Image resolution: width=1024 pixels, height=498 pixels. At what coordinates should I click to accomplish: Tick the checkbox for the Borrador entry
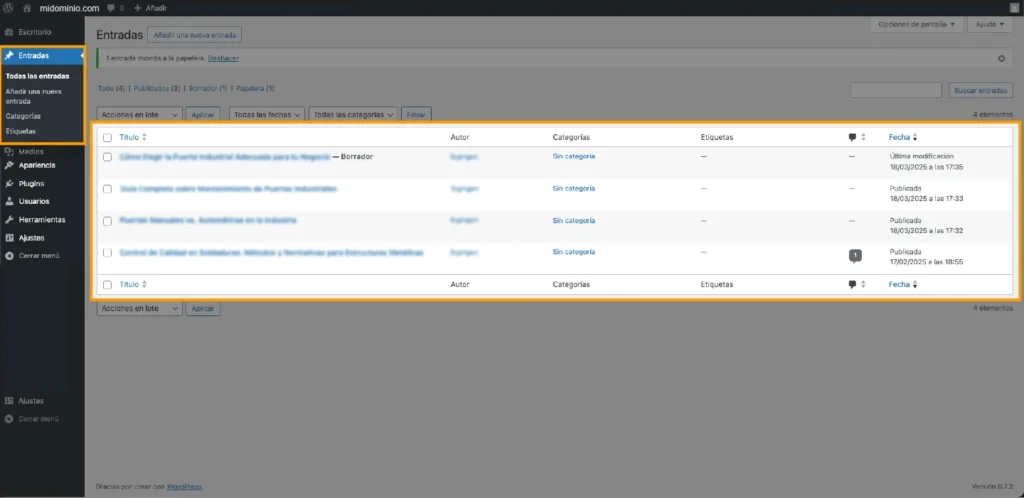click(x=108, y=157)
